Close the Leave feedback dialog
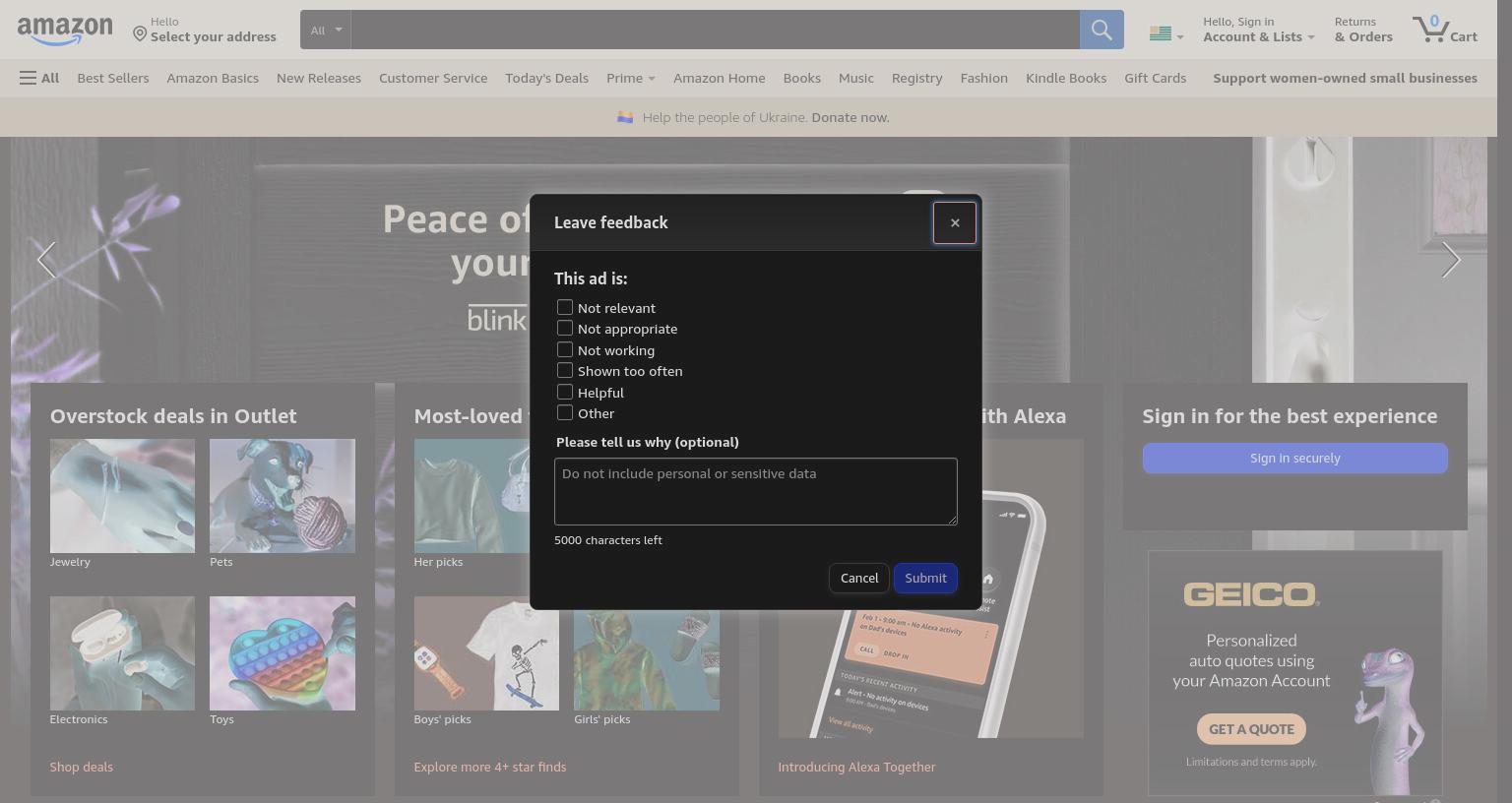Viewport: 1512px width, 803px height. 955,222
